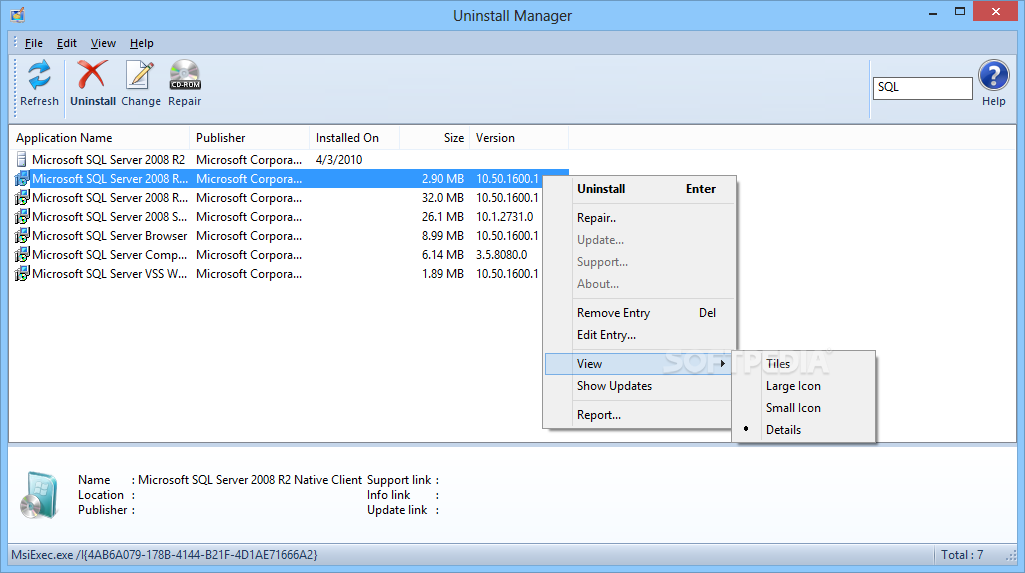Click version 10.1.2731.0 cell
The width and height of the screenshot is (1025, 573).
click(505, 216)
